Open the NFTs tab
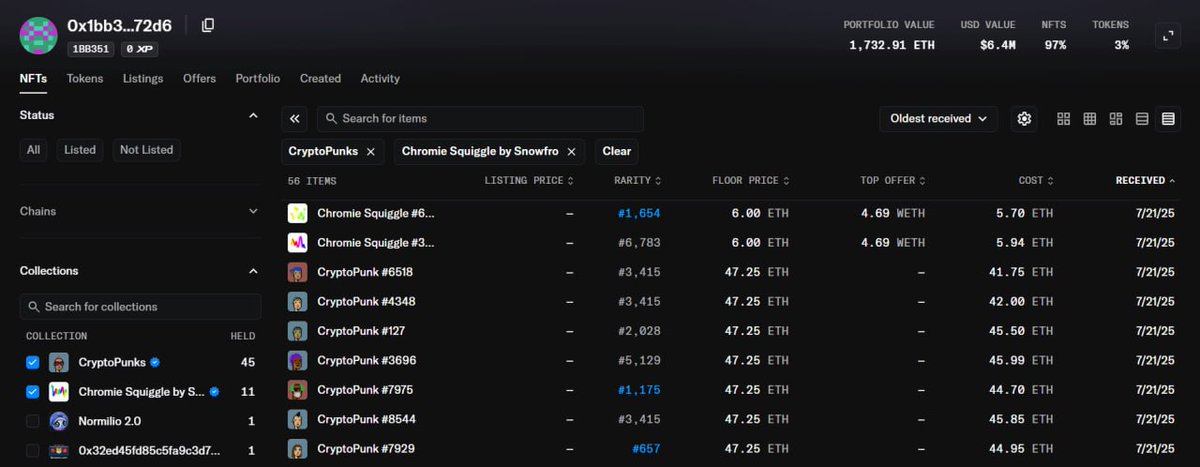The width and height of the screenshot is (1200, 467). pos(33,78)
